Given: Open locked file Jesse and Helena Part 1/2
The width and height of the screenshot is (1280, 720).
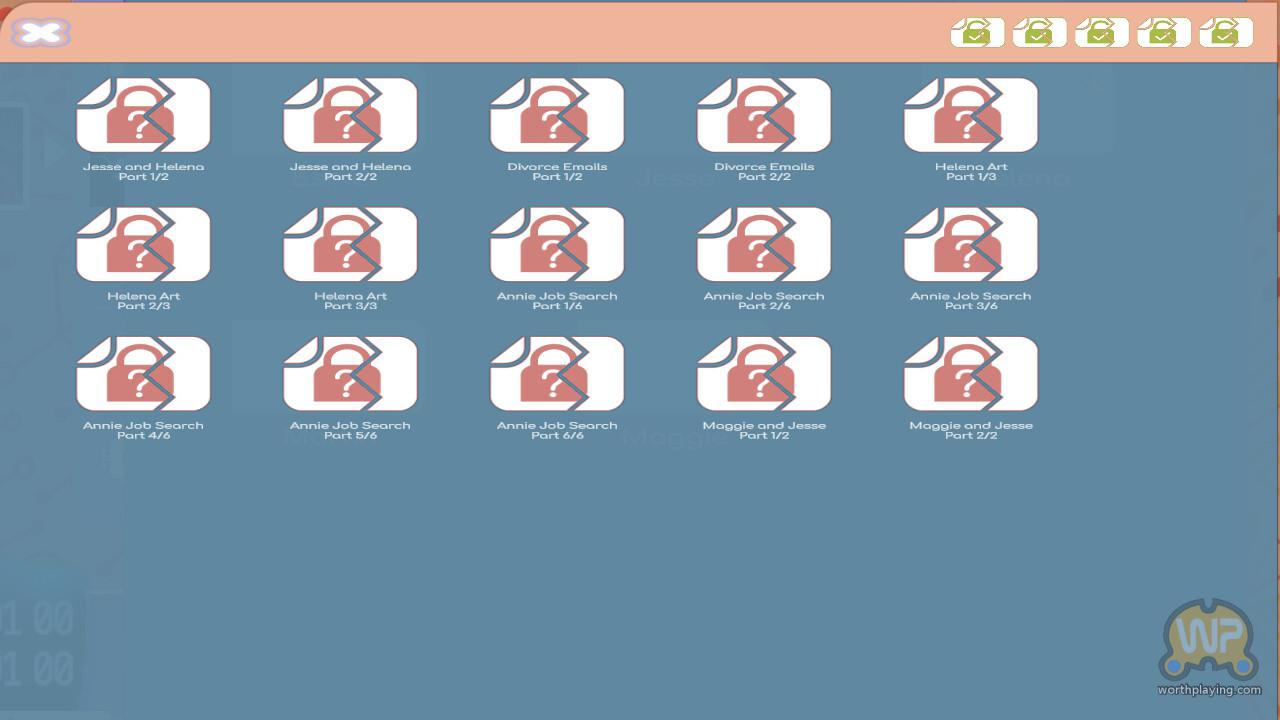Looking at the screenshot, I should pos(143,115).
